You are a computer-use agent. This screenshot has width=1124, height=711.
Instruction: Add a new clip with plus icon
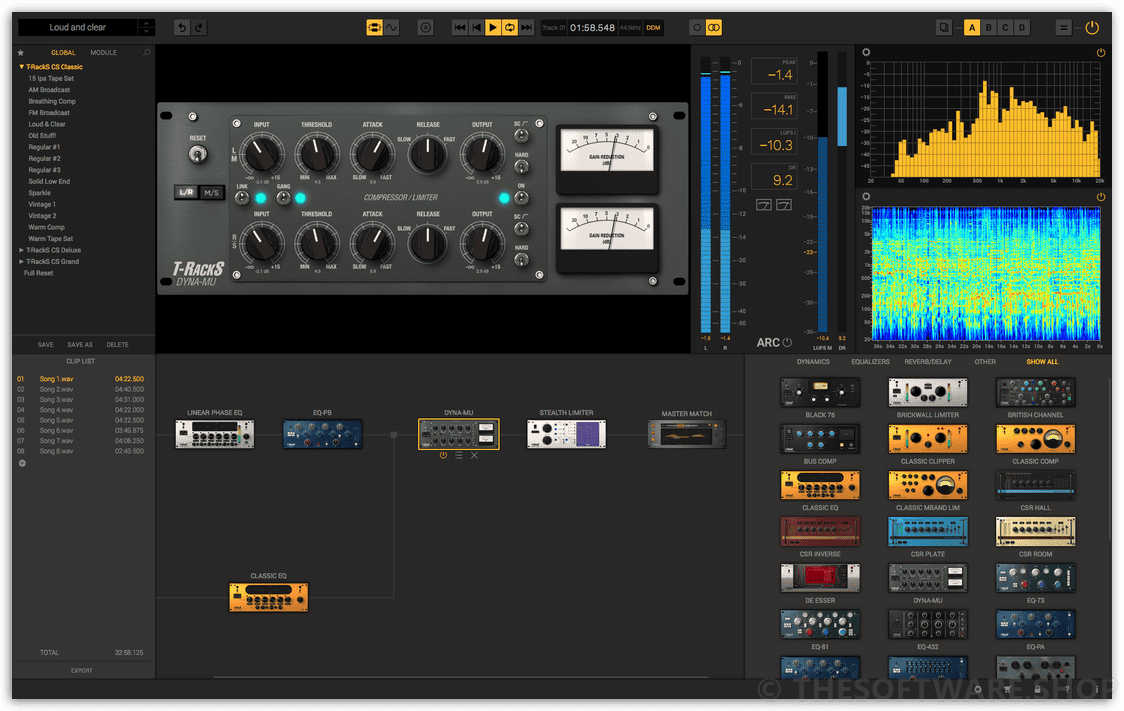[x=22, y=463]
